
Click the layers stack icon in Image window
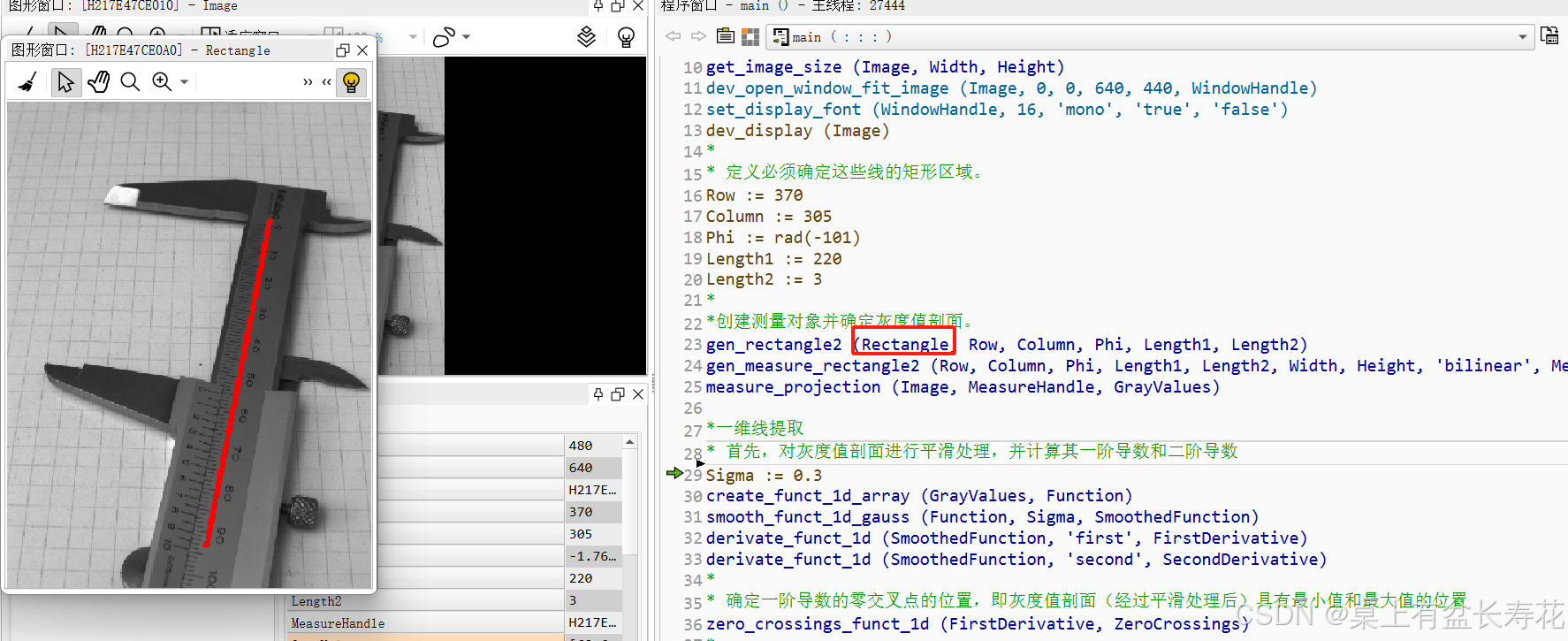[587, 37]
